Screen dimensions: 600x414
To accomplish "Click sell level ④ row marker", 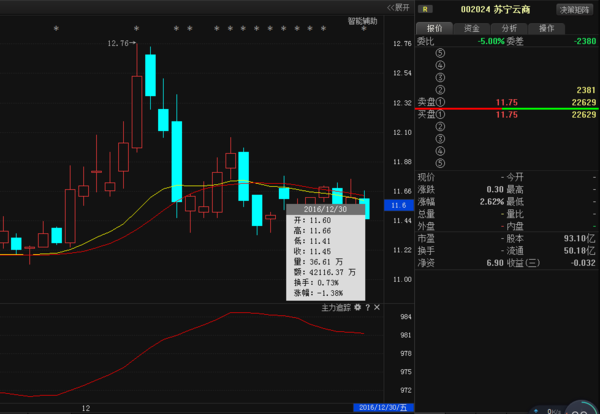I will coord(440,65).
